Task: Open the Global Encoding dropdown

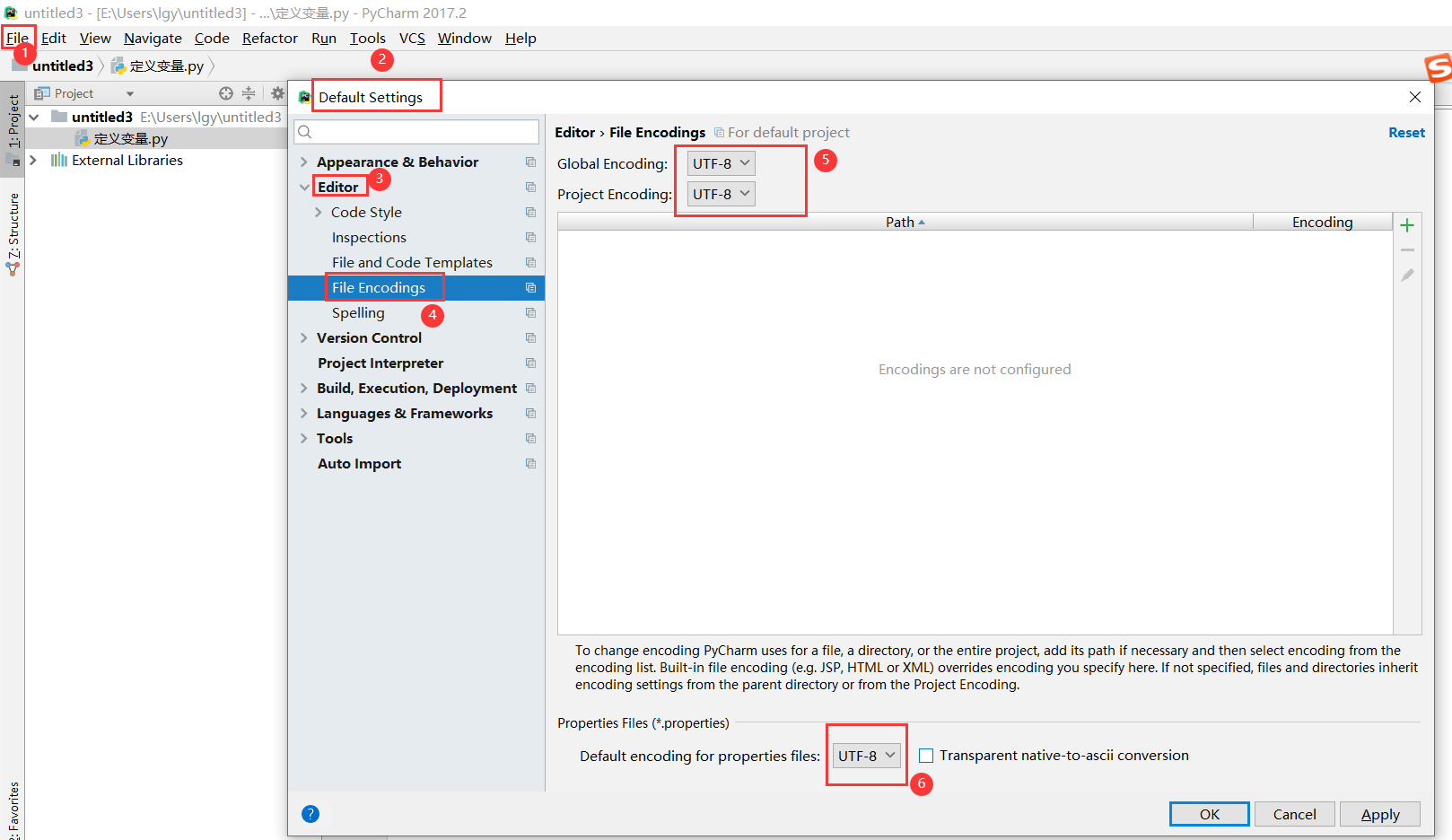Action: tap(721, 163)
